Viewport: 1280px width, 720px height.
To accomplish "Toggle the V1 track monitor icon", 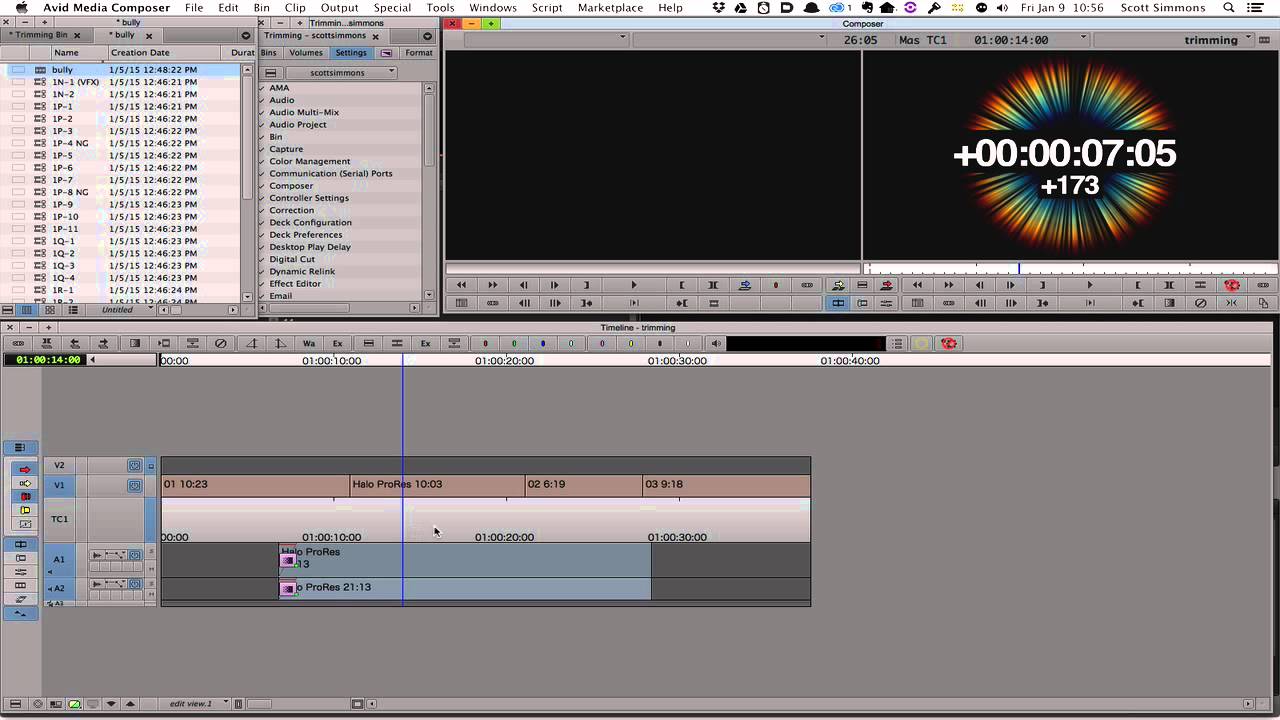I will (134, 485).
